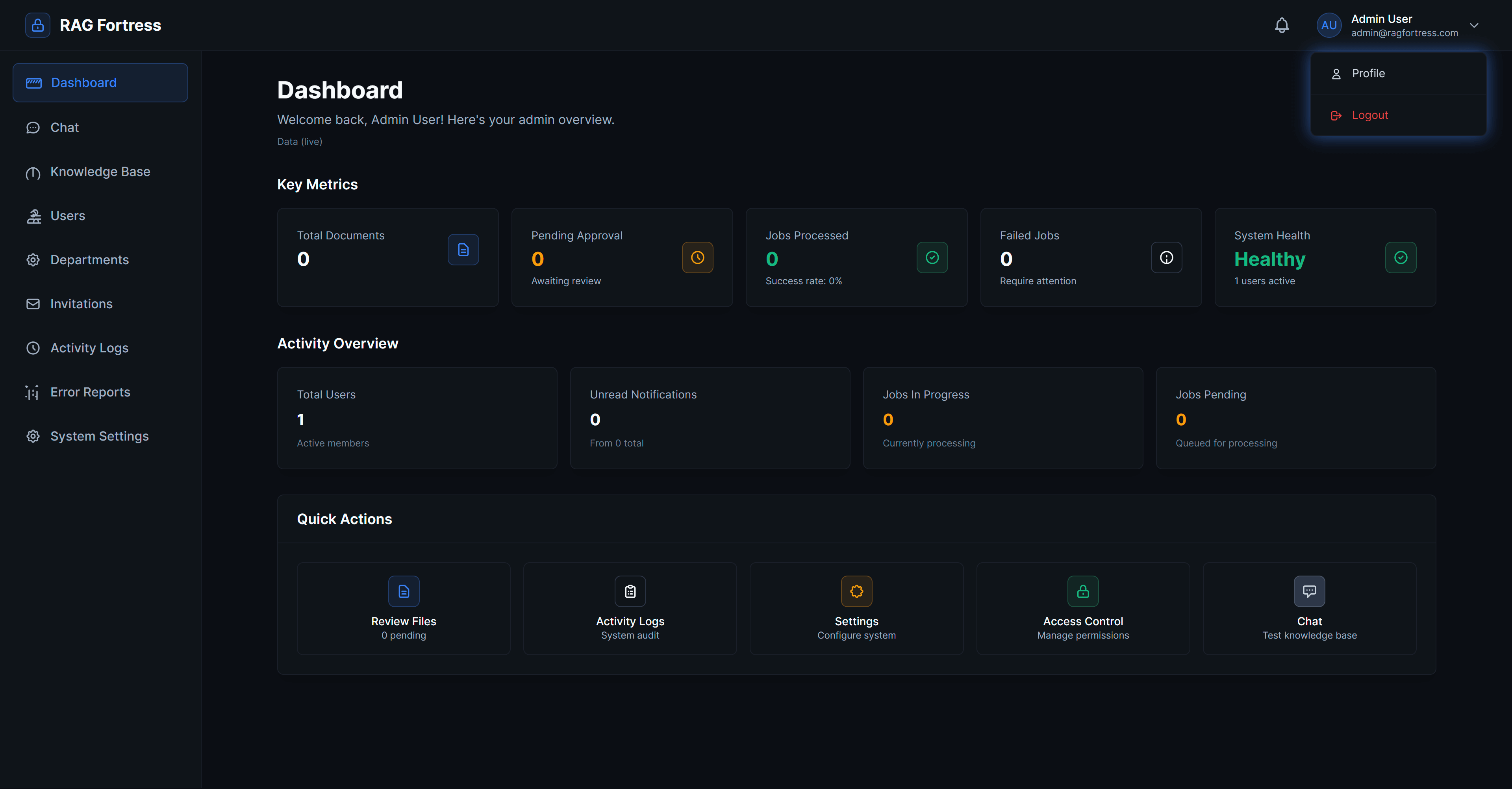Viewport: 1512px width, 789px height.
Task: Expand the Admin User account menu chevron
Action: 1475,25
